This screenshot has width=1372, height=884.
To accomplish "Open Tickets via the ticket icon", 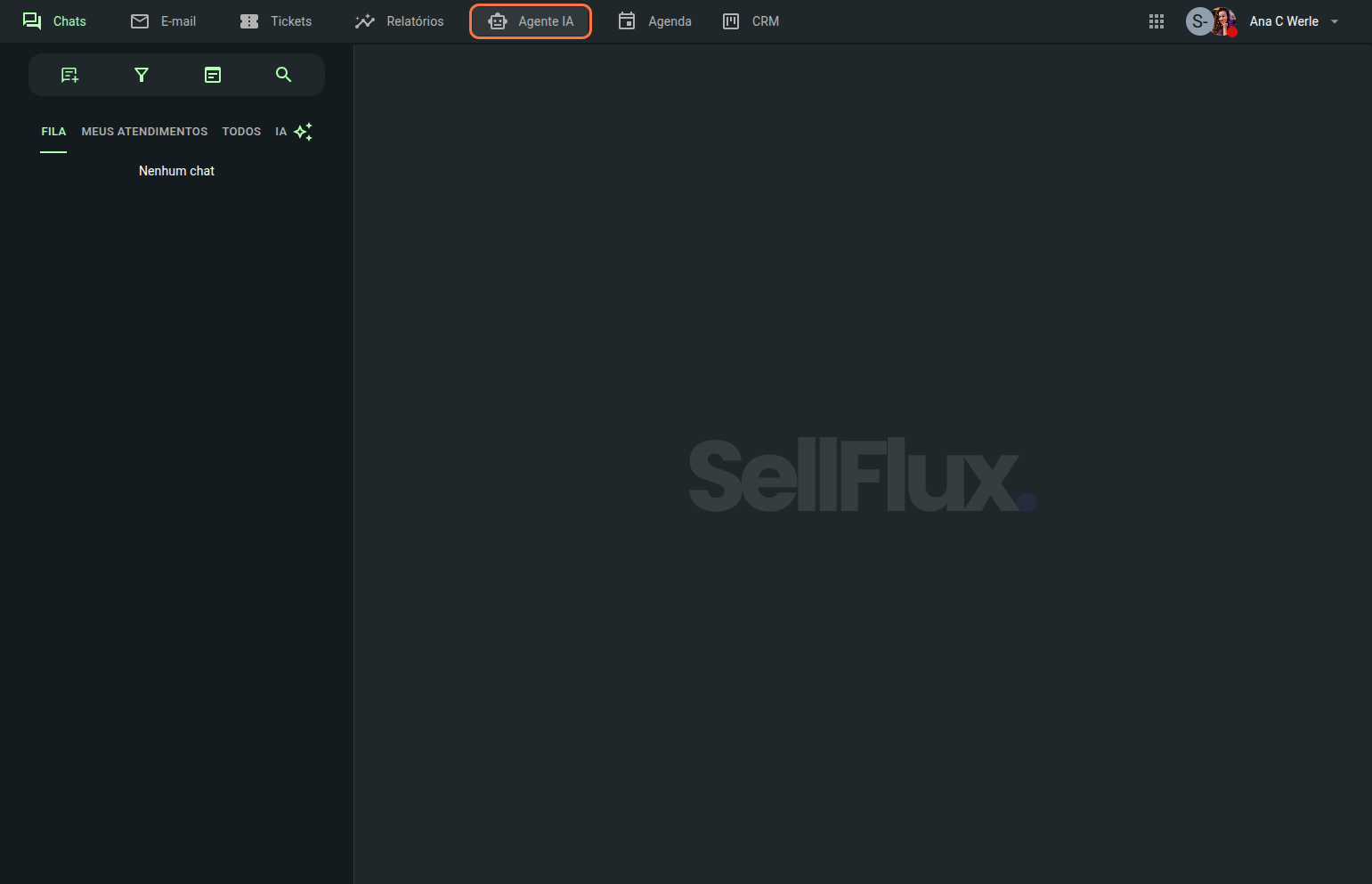I will [x=249, y=21].
